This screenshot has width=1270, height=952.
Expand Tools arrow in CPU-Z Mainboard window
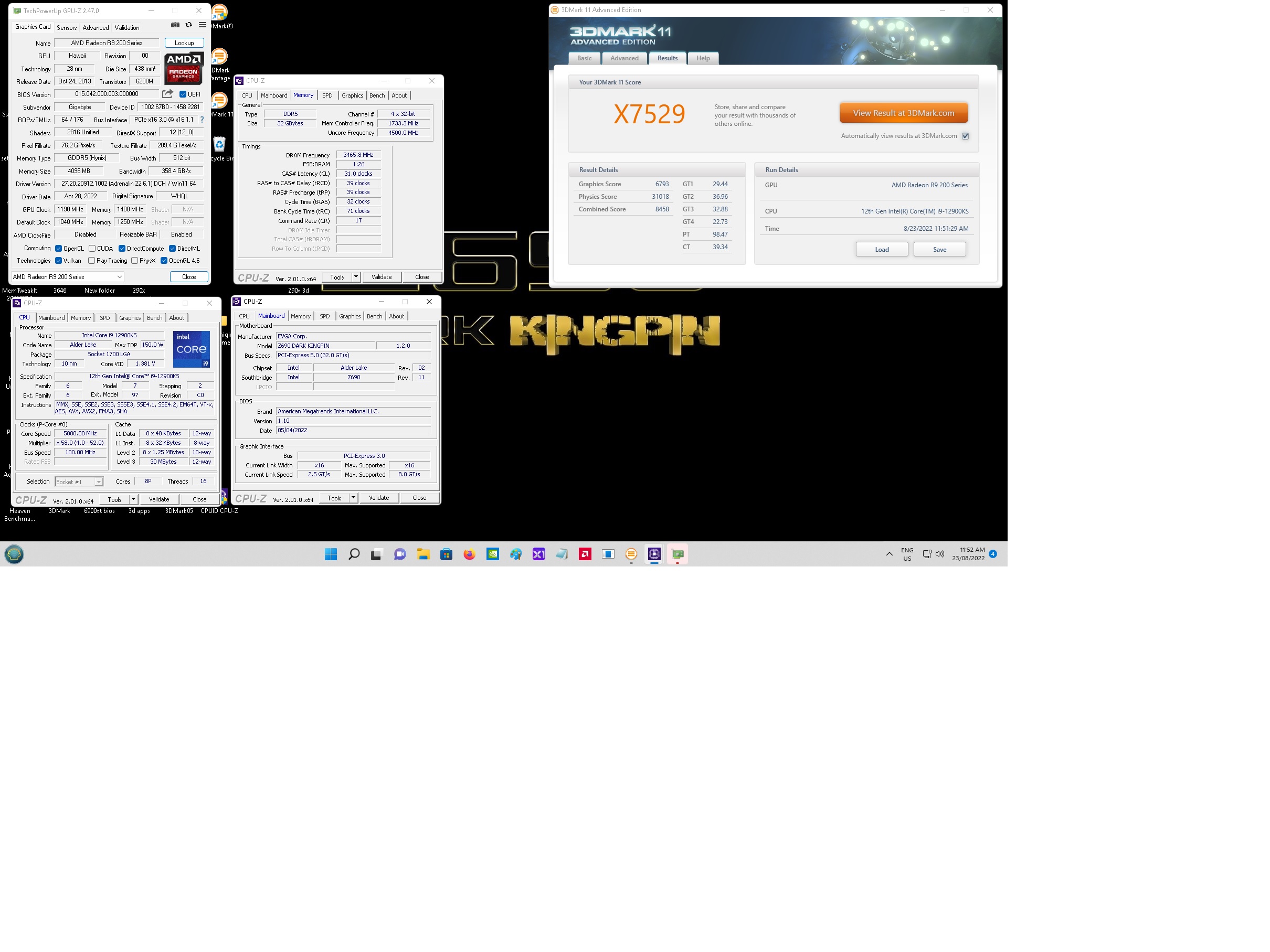(353, 498)
